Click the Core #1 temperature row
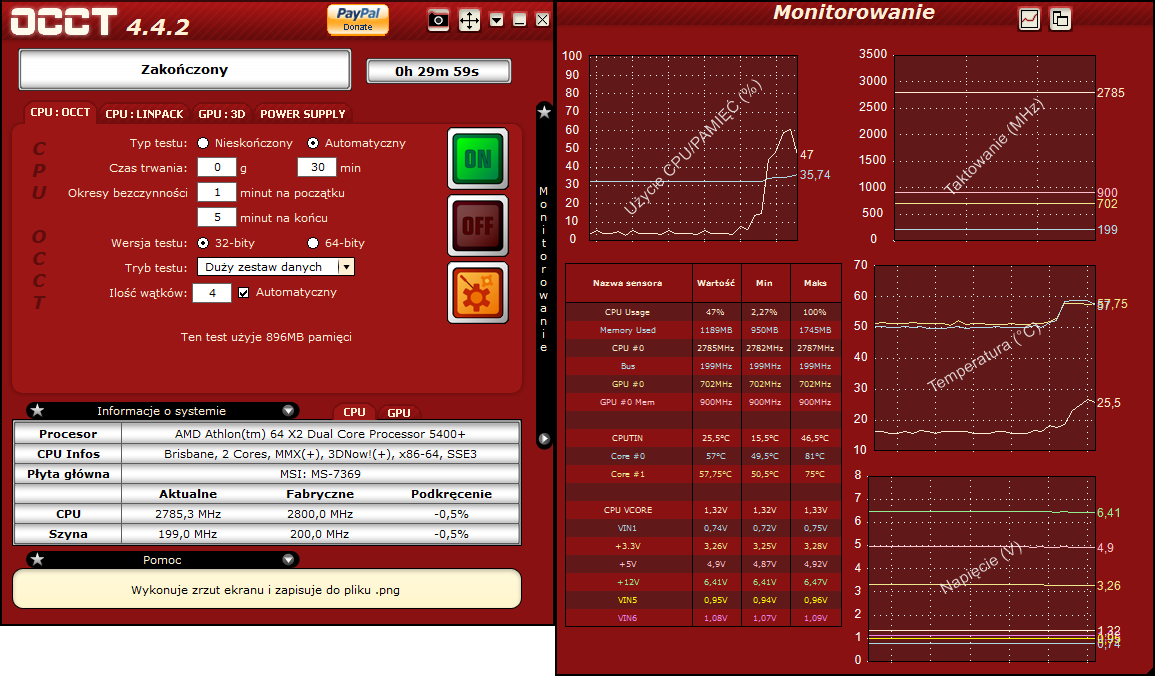This screenshot has width=1155, height=676. pyautogui.click(x=703, y=474)
